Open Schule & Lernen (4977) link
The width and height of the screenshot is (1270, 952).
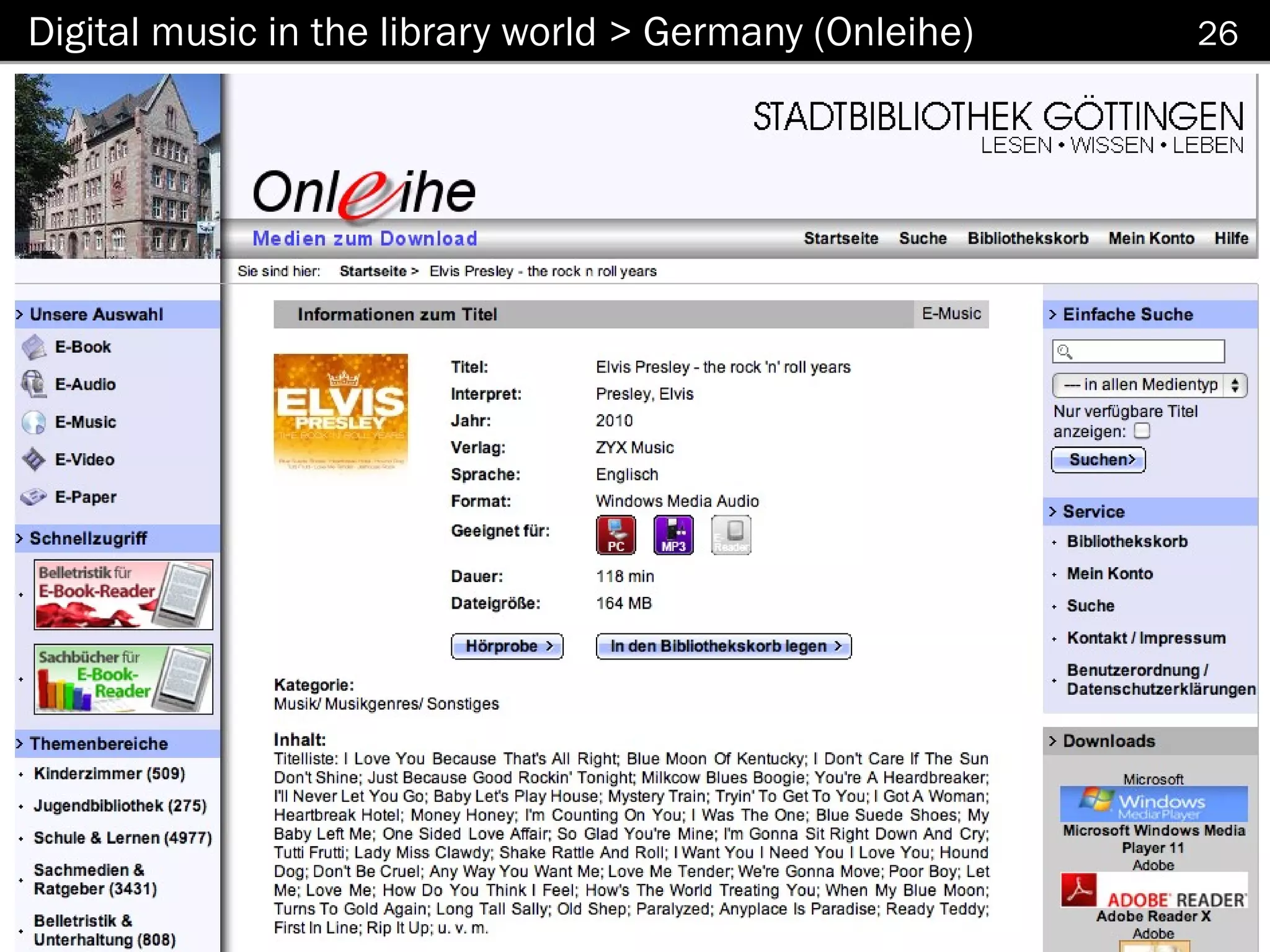click(123, 838)
